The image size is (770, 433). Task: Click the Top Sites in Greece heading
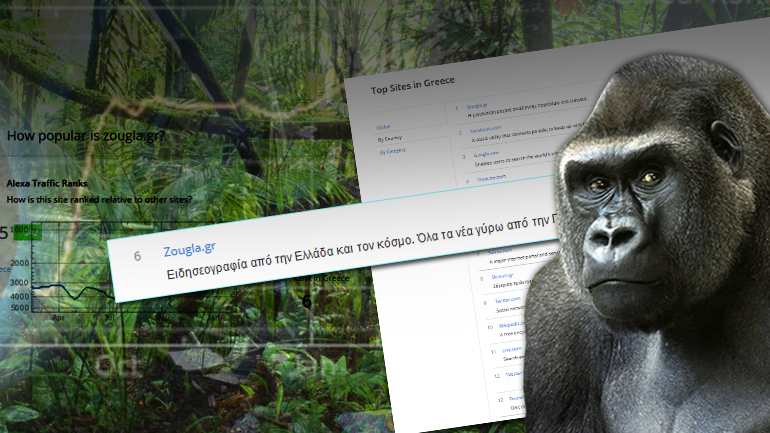coord(414,90)
